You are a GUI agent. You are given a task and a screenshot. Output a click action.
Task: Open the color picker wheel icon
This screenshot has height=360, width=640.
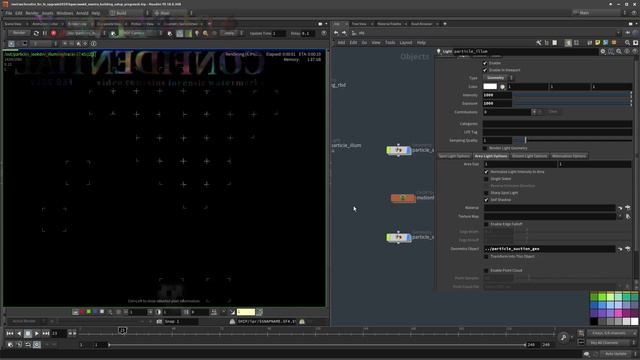click(502, 87)
